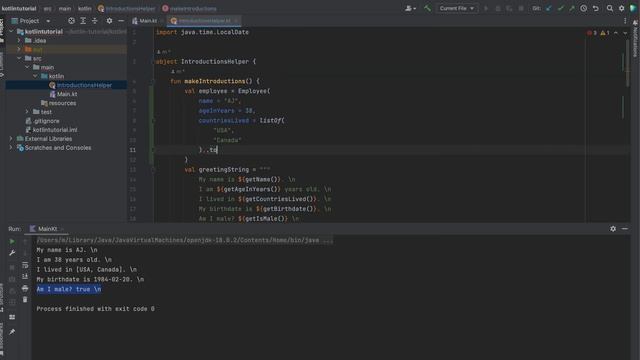Click the highlighted 'Am I male? true' output
Screen dimensions: 640x360
tap(69, 289)
